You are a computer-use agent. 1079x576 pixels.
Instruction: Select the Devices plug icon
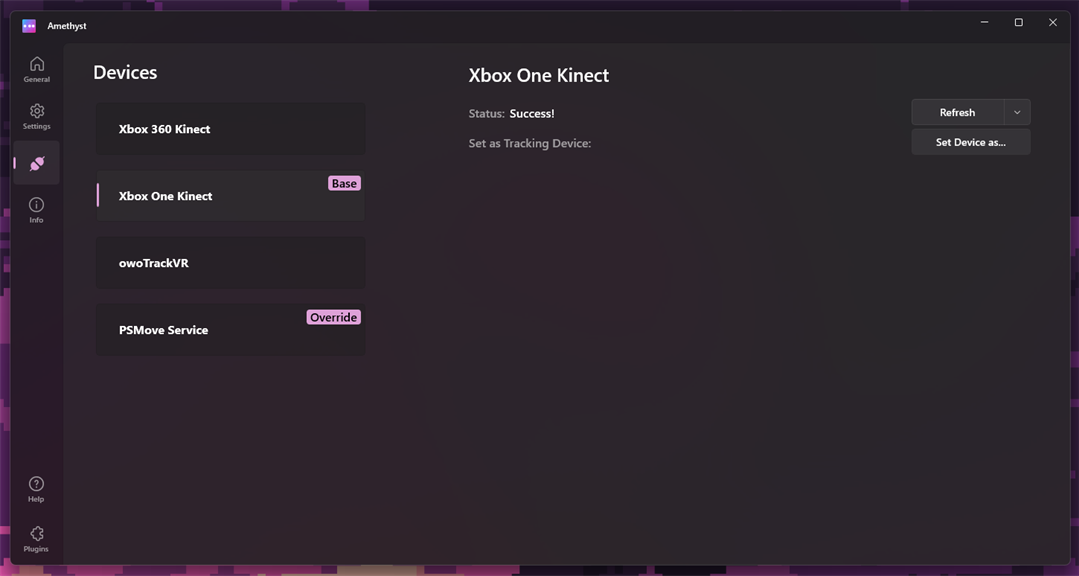[x=36, y=163]
